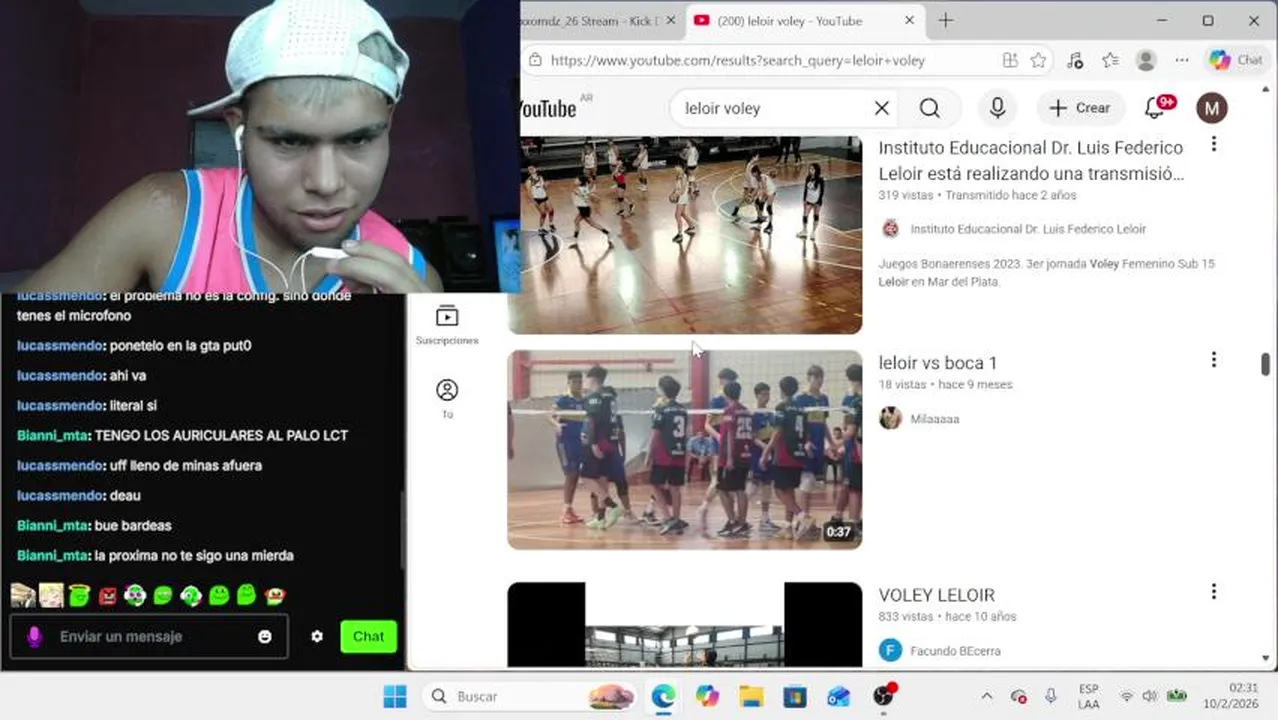Open a new browser tab
The width and height of the screenshot is (1278, 720).
click(945, 20)
